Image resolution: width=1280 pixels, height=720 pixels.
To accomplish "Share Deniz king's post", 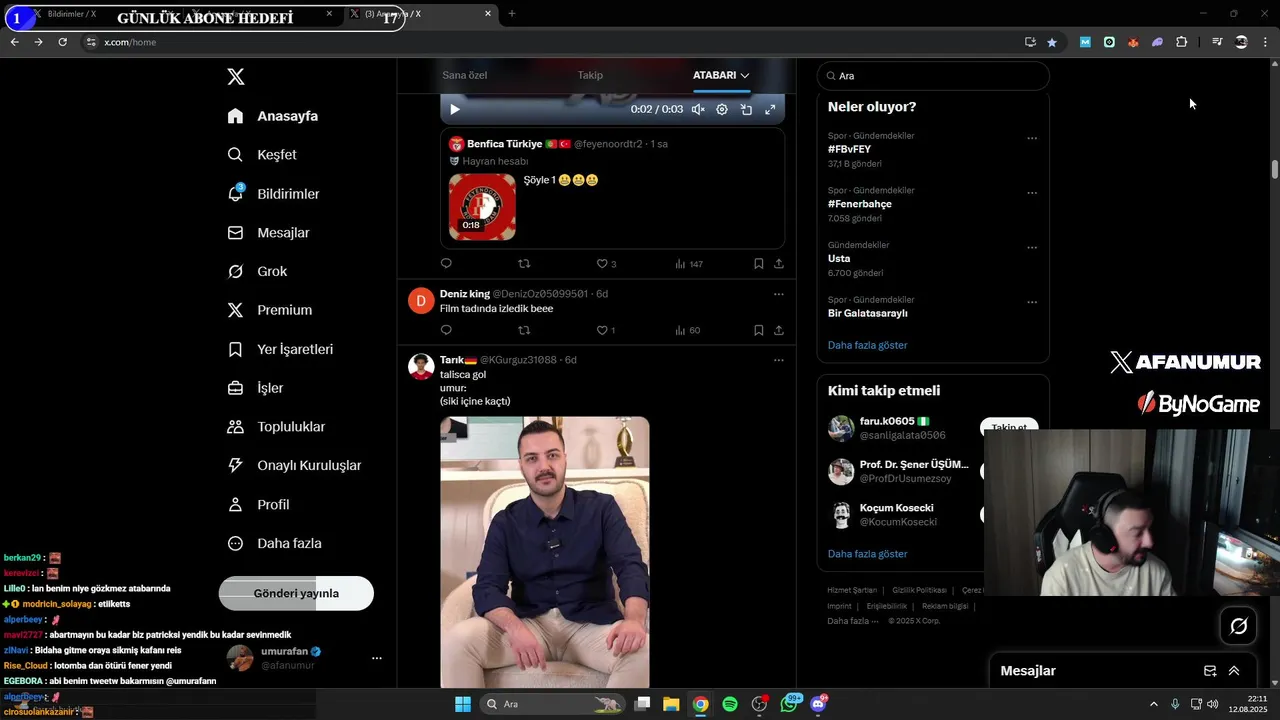I will click(x=779, y=330).
